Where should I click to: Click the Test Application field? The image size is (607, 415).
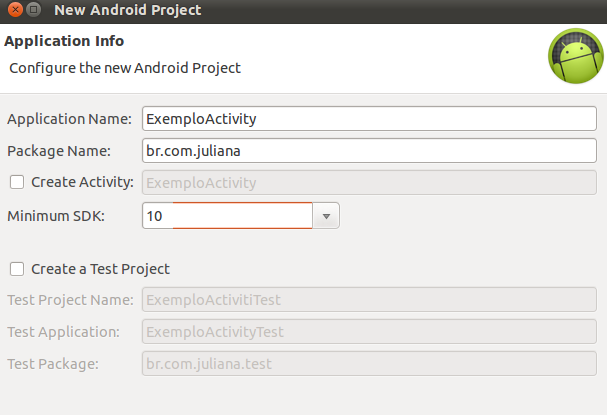pyautogui.click(x=369, y=332)
